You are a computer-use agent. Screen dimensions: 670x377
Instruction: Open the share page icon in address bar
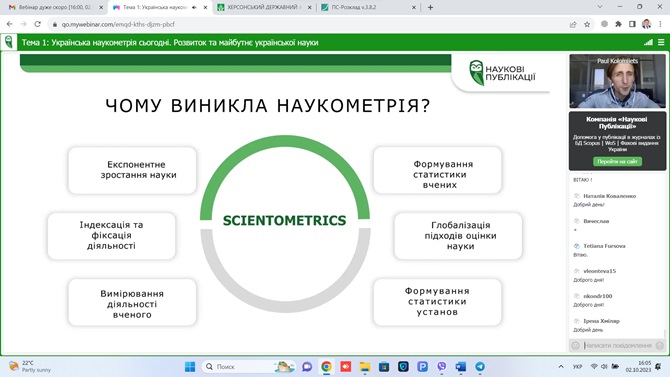[x=573, y=24]
